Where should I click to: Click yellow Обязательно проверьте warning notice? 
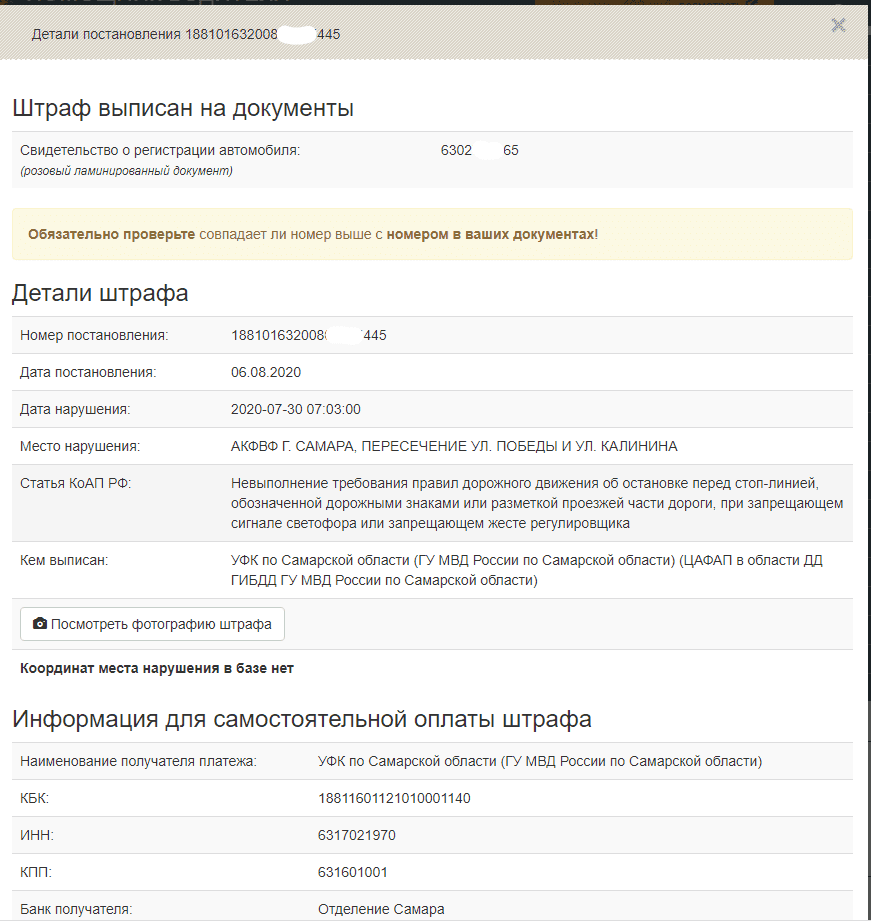point(432,234)
